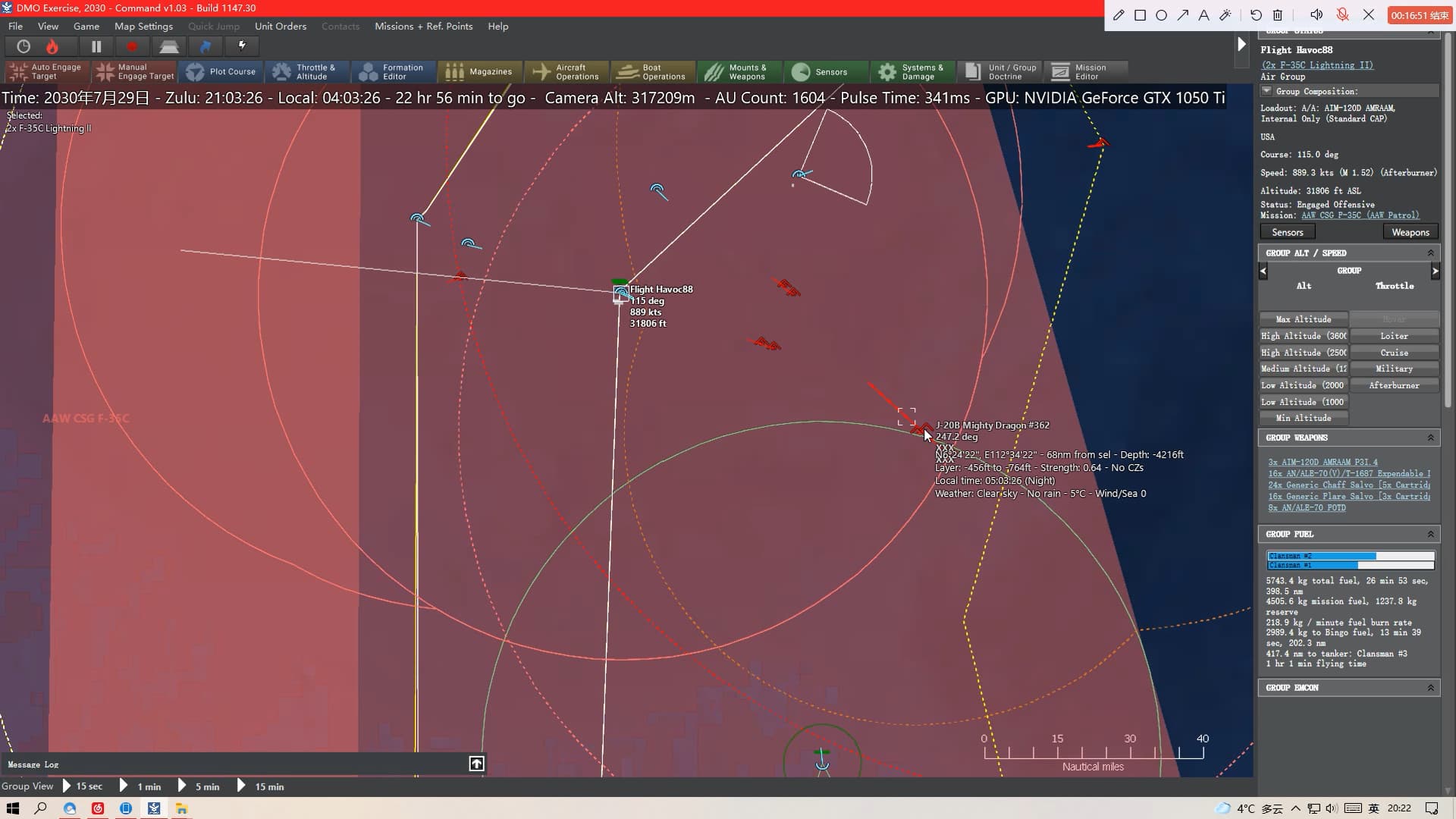Set throttle to Afterburner
The width and height of the screenshot is (1456, 819).
[1394, 385]
